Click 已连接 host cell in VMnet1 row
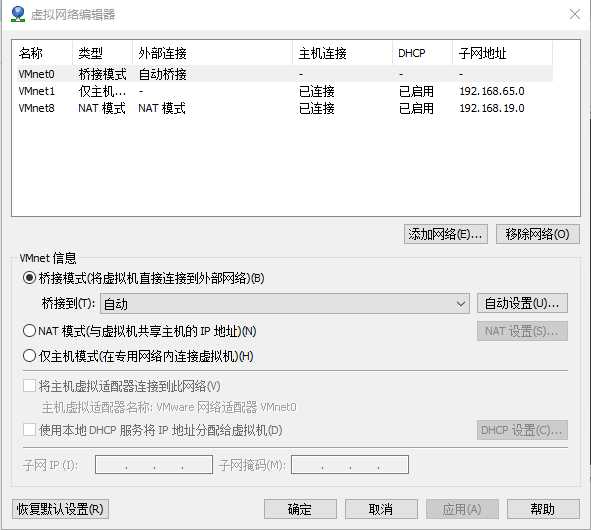Screen dimensions: 591x530 tap(317, 91)
